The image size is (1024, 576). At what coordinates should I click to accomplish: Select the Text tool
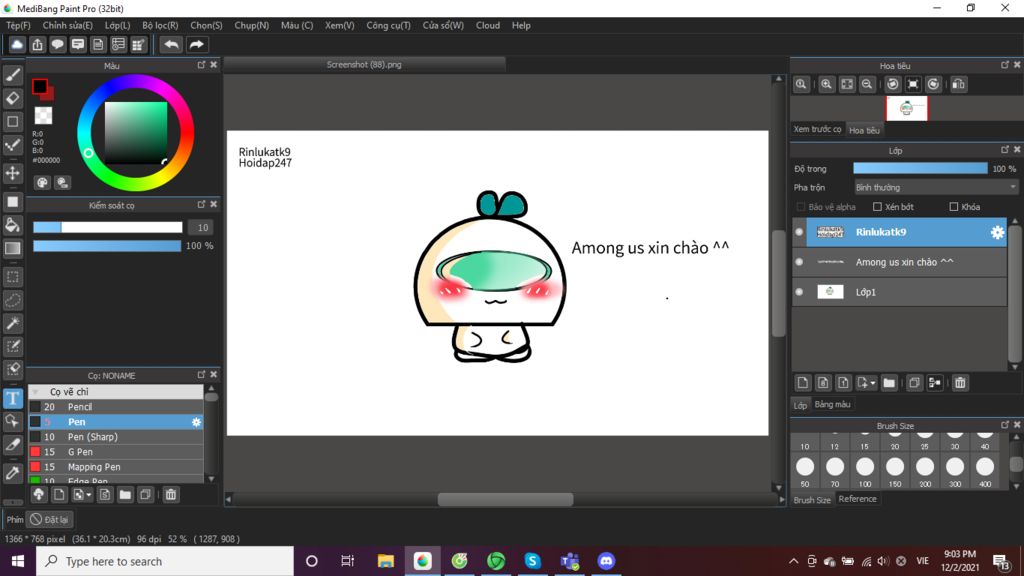pos(12,398)
